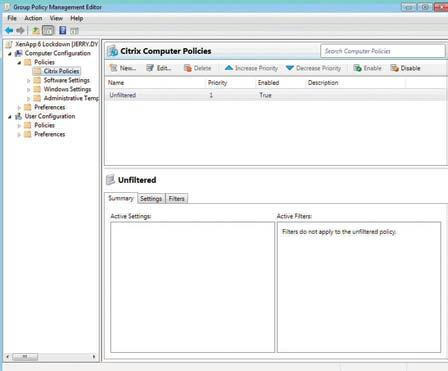Click the blue Help icon in the toolbar

[62, 30]
